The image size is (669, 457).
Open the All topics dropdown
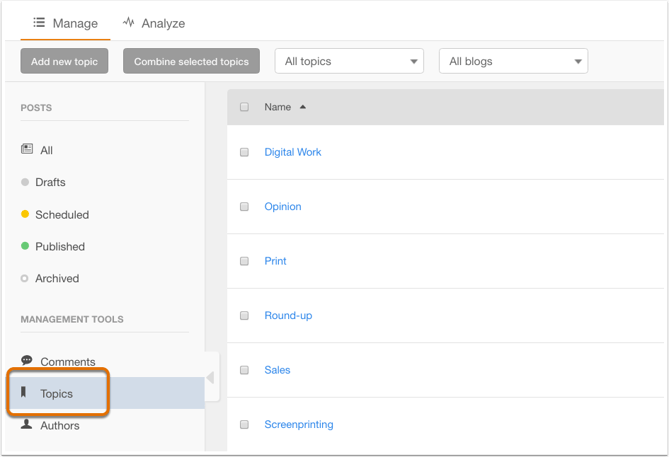[x=349, y=61]
